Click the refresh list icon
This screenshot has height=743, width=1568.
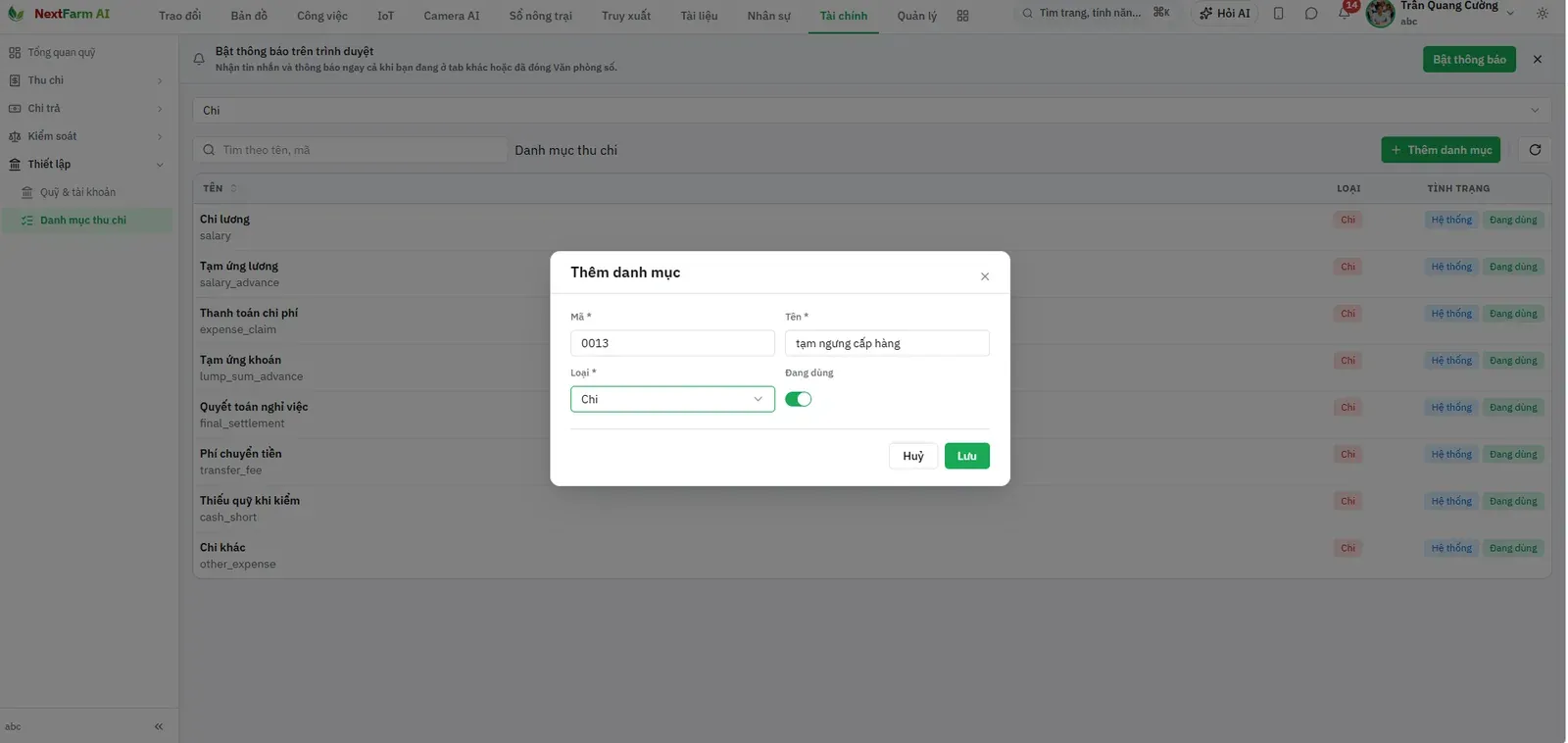[x=1535, y=150]
